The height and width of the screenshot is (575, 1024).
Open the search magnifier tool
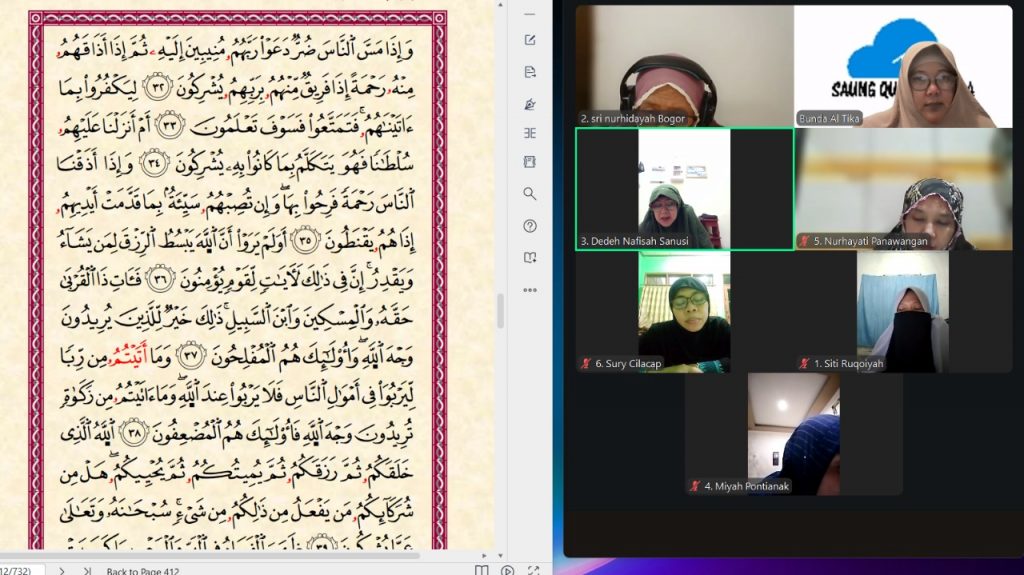530,194
